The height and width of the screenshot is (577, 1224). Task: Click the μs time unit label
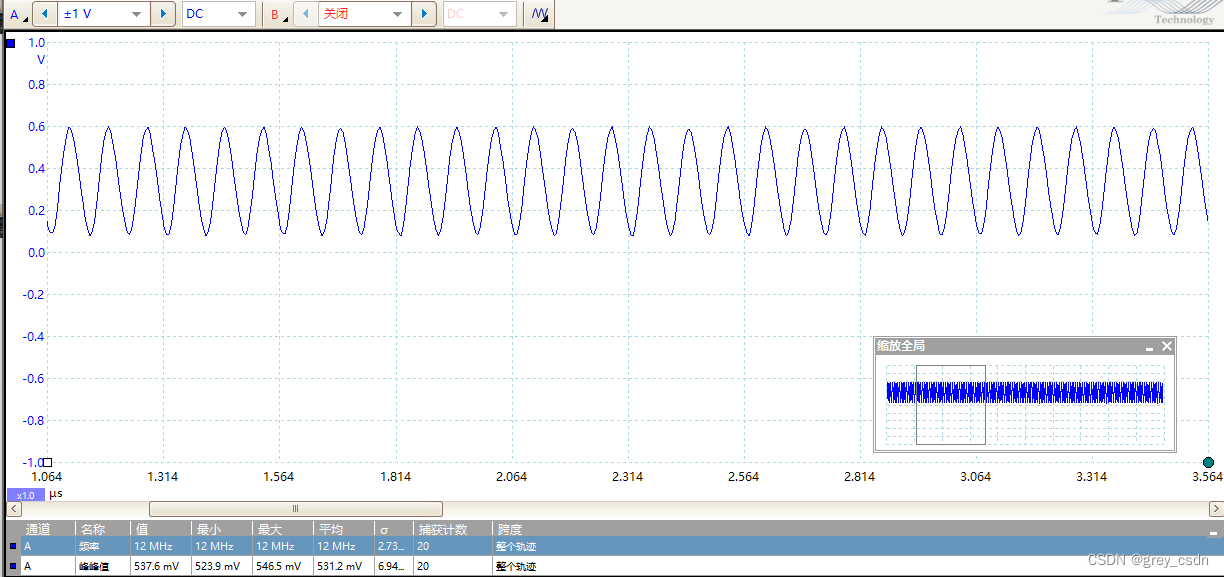tap(56, 495)
